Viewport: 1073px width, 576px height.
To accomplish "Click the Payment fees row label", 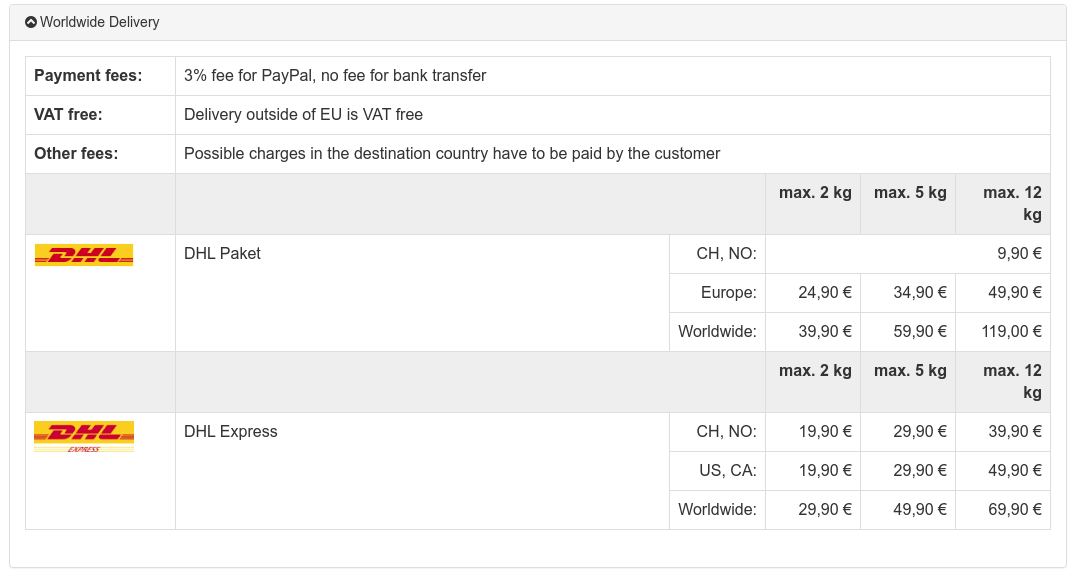I will click(x=88, y=76).
